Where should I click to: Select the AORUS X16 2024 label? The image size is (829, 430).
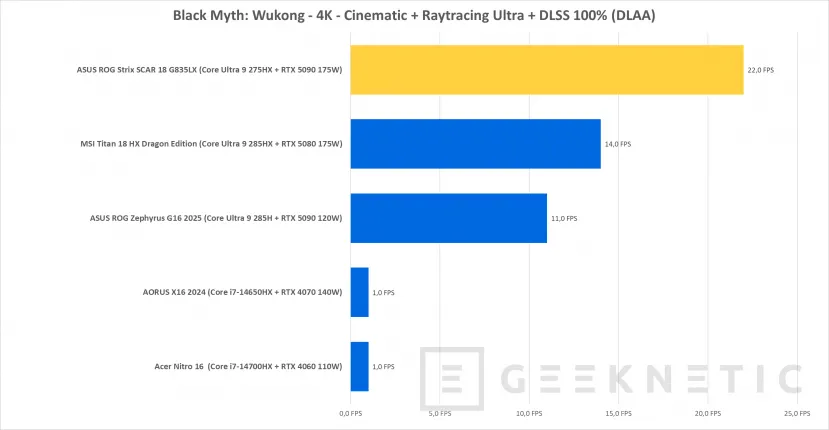point(242,292)
